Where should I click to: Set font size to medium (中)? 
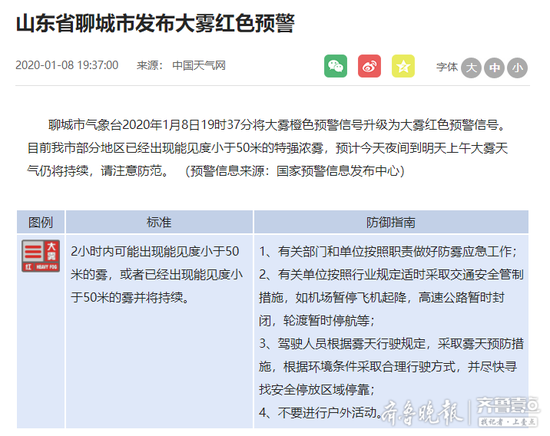tap(494, 68)
